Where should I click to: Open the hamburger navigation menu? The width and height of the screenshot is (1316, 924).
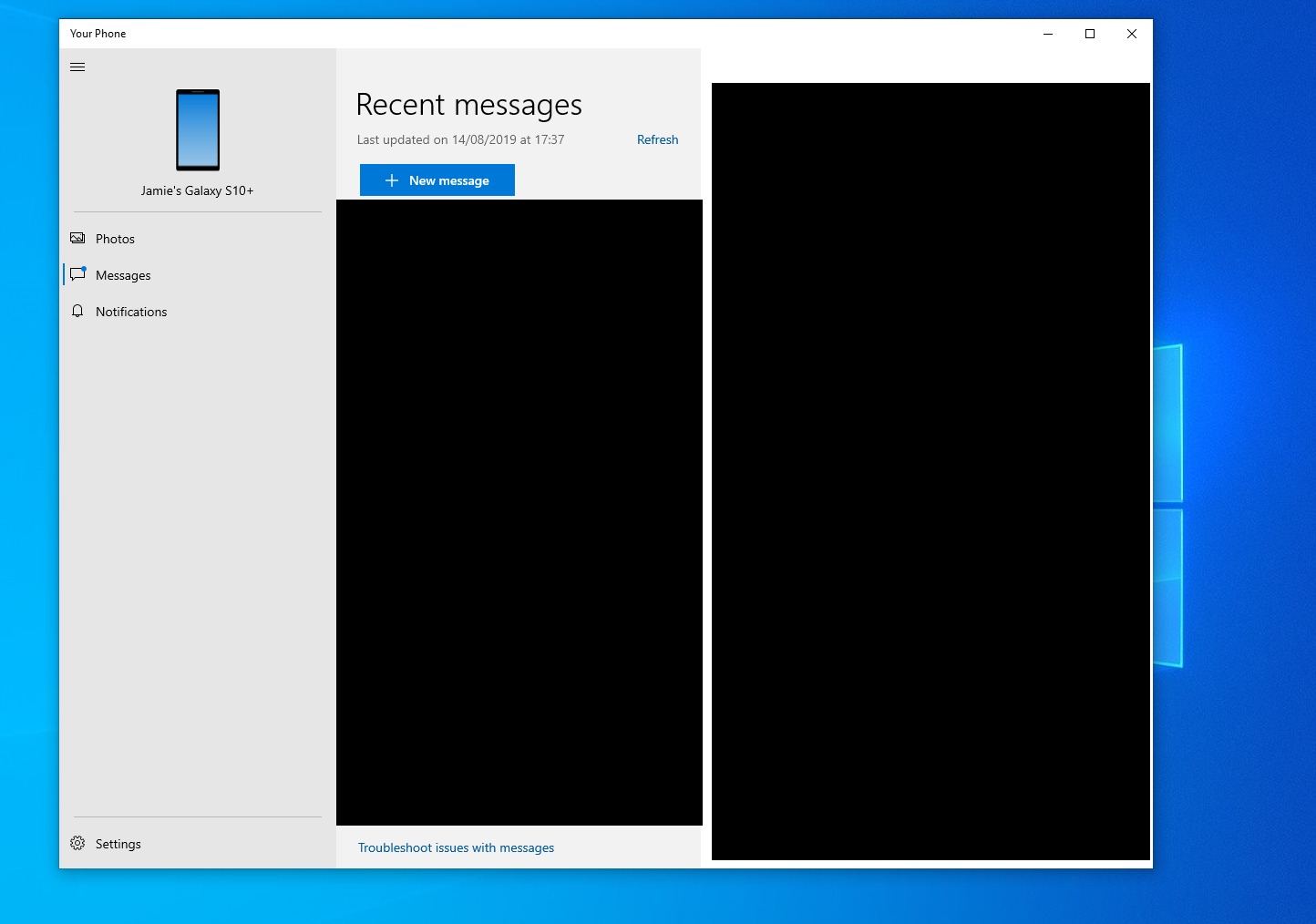click(x=77, y=67)
